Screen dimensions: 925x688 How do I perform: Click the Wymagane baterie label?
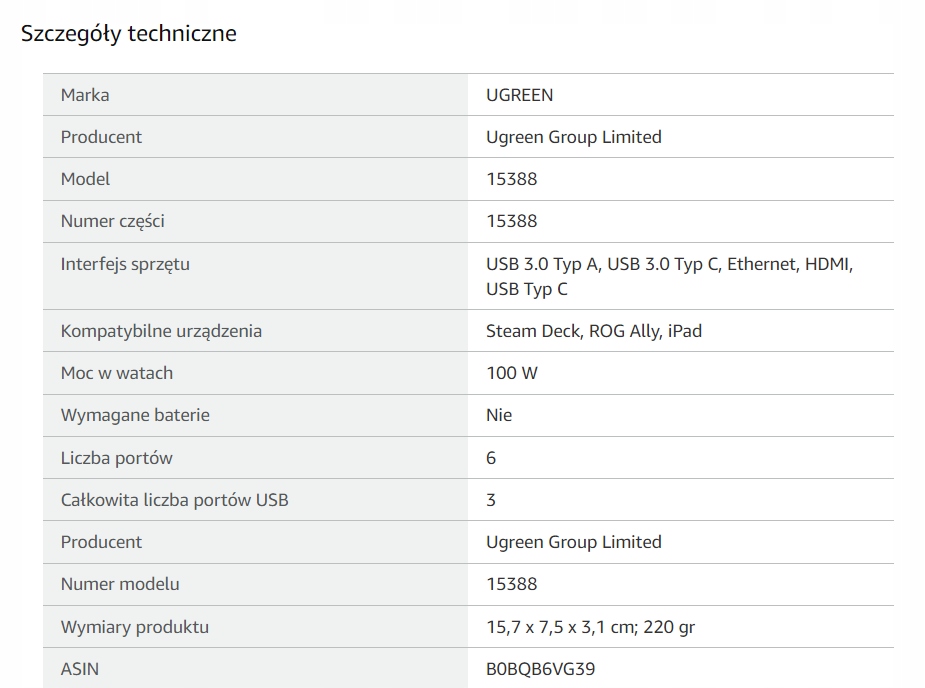(135, 415)
